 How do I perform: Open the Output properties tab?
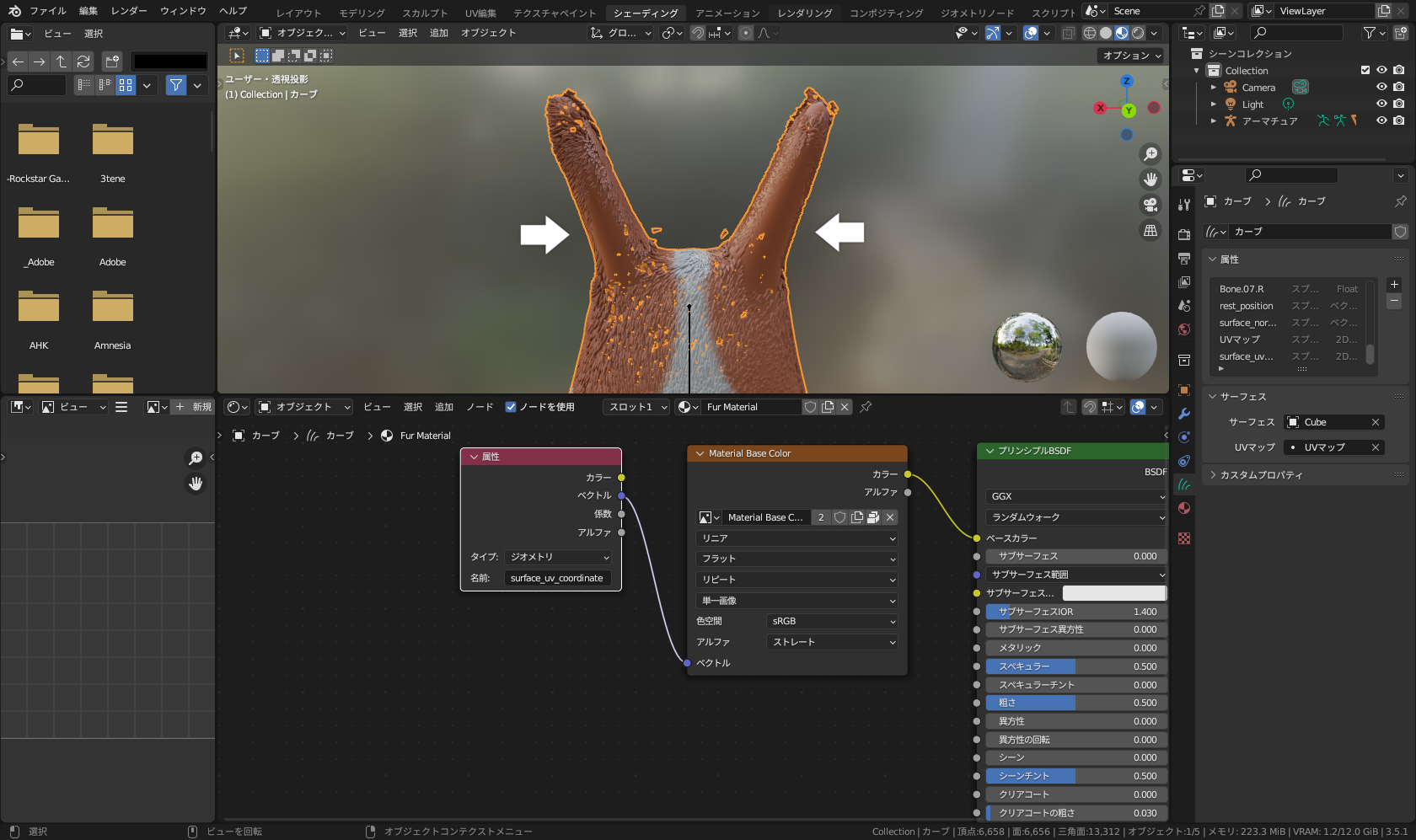(1184, 258)
